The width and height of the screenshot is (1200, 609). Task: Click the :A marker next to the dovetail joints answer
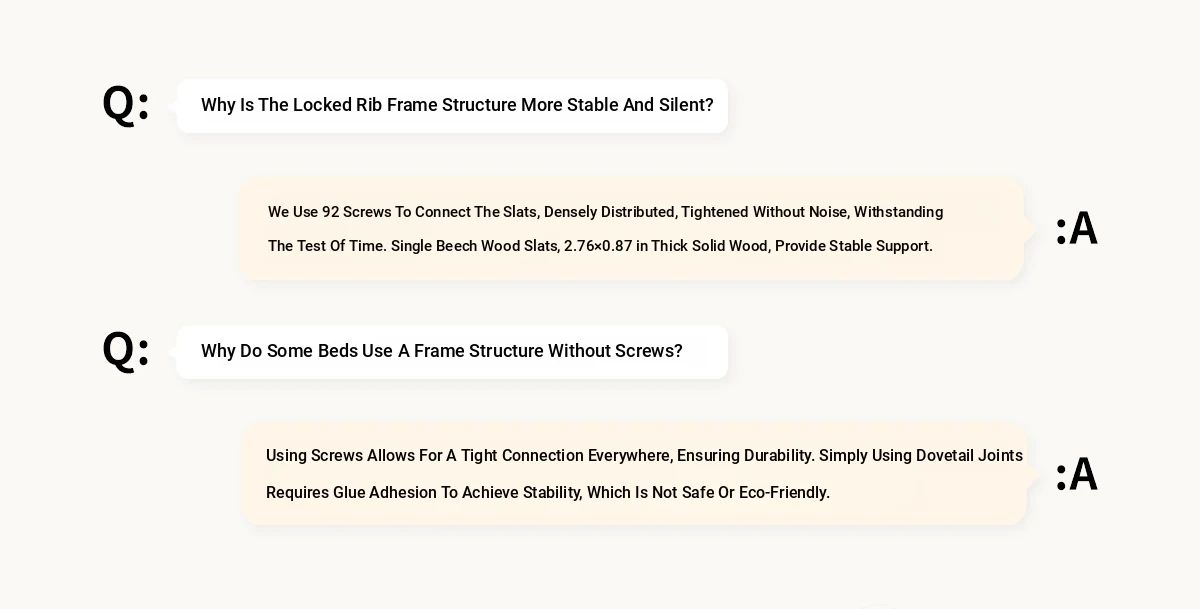pos(1077,475)
